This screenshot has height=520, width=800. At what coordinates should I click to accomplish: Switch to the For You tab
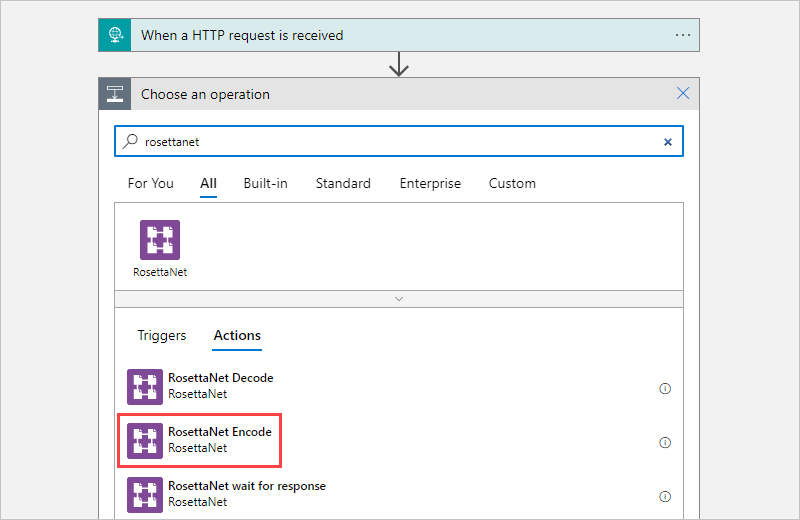pyautogui.click(x=151, y=184)
